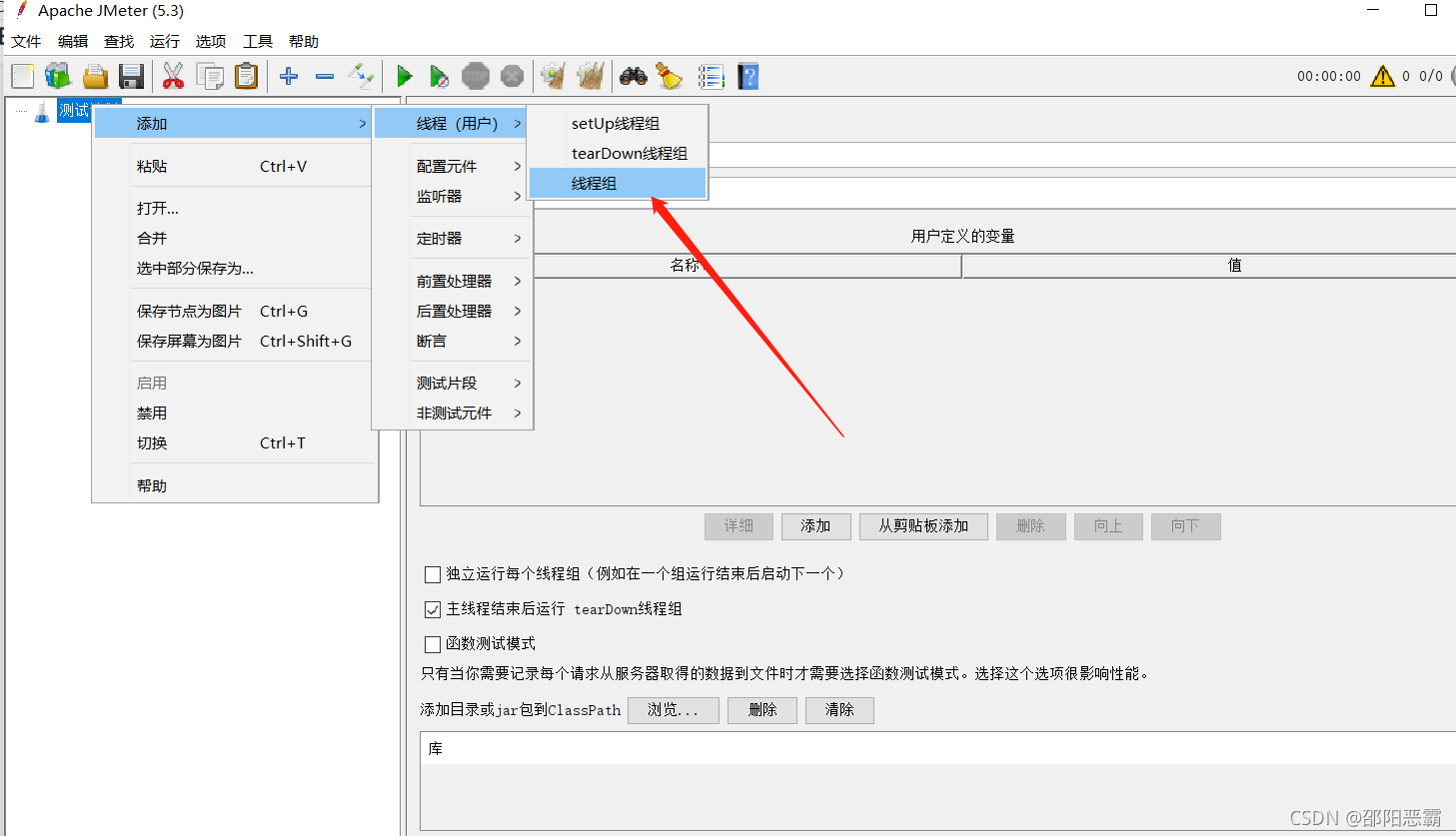Screen dimensions: 1456x836
Task: Click Start no pauses icon
Action: pos(439,76)
